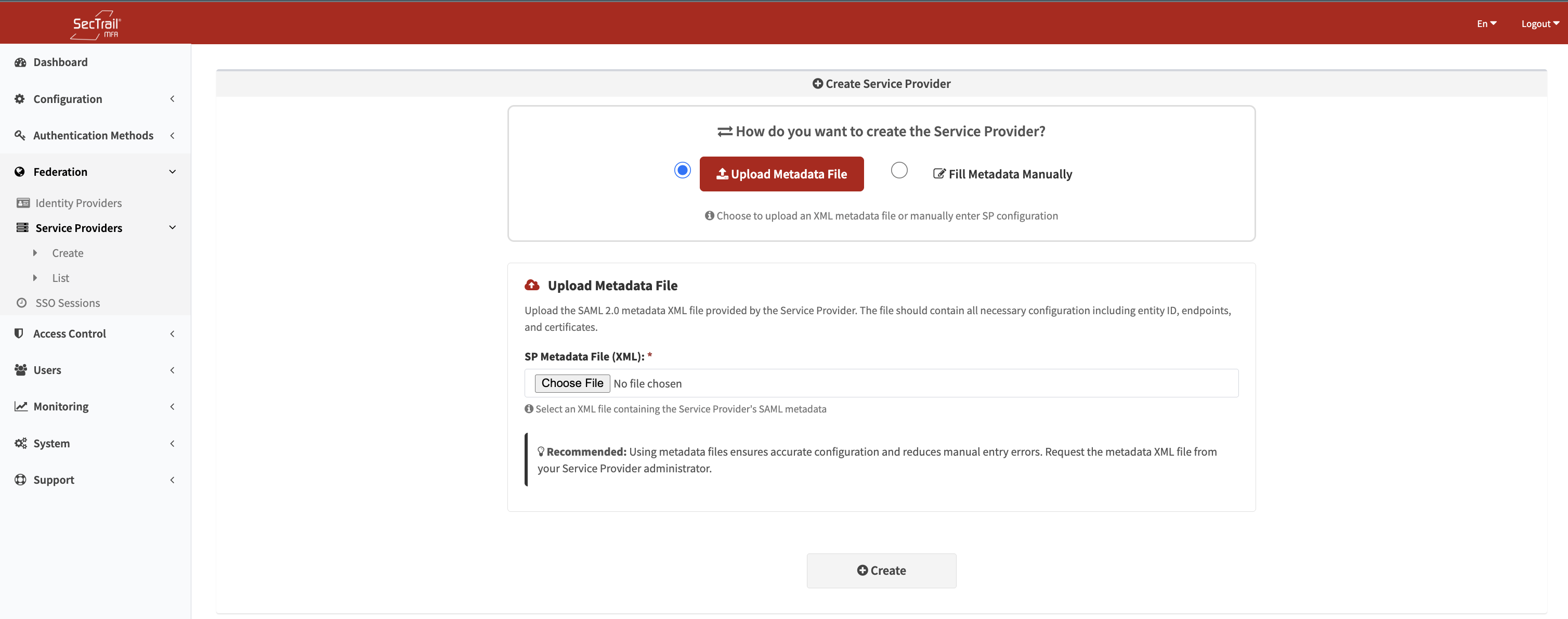Go to SSO Sessions page
Screen dimensions: 1568x619
point(67,303)
